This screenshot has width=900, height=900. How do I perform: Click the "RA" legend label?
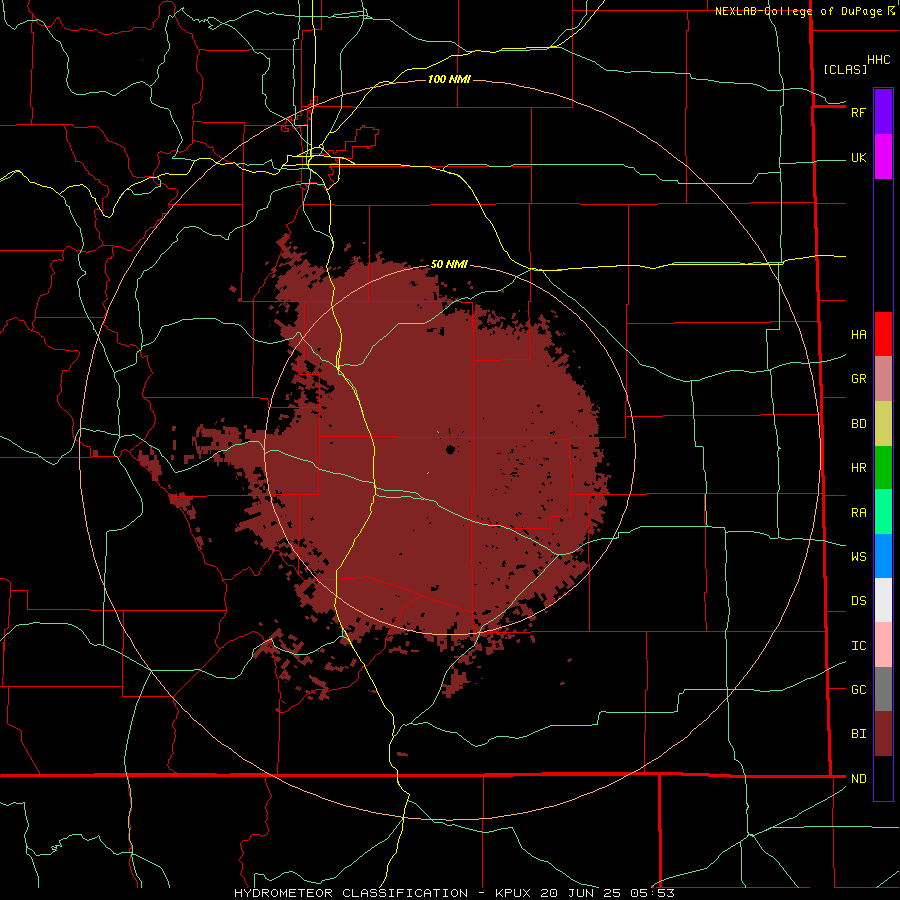[858, 513]
